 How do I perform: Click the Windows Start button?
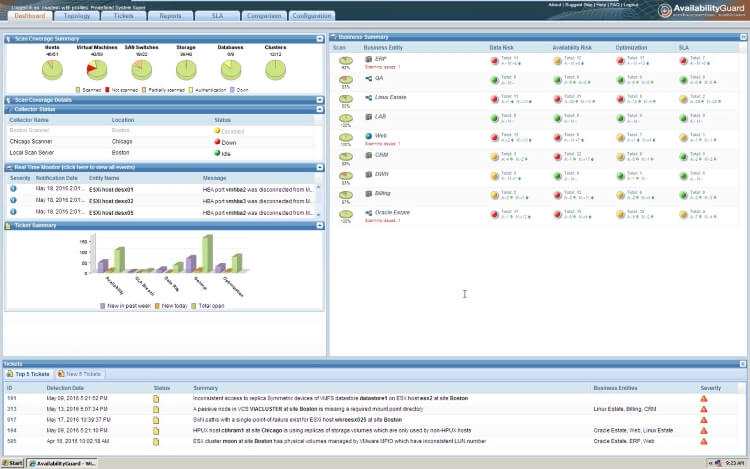click(12, 463)
